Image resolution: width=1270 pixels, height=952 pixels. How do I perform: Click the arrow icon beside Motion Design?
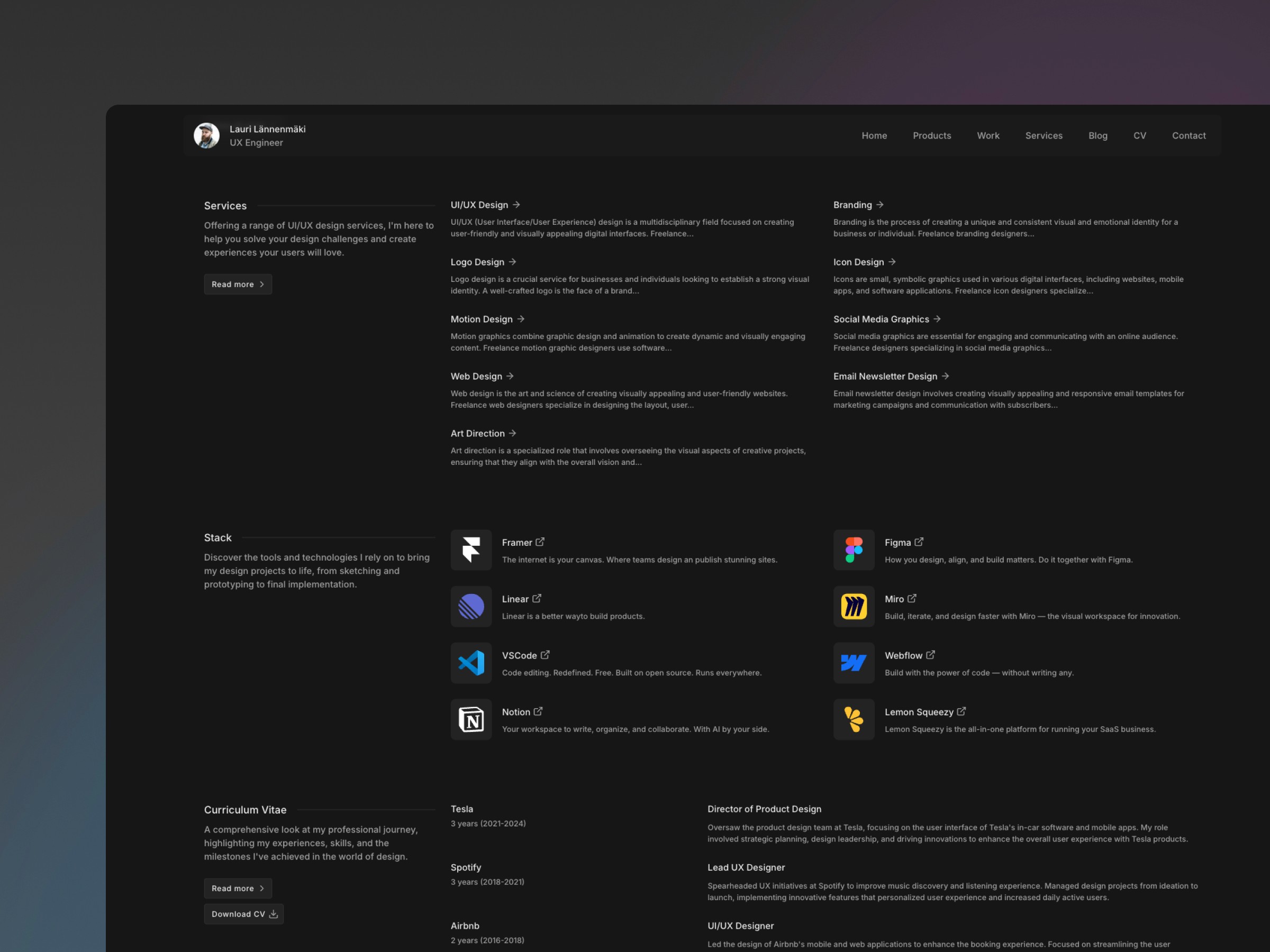click(520, 318)
